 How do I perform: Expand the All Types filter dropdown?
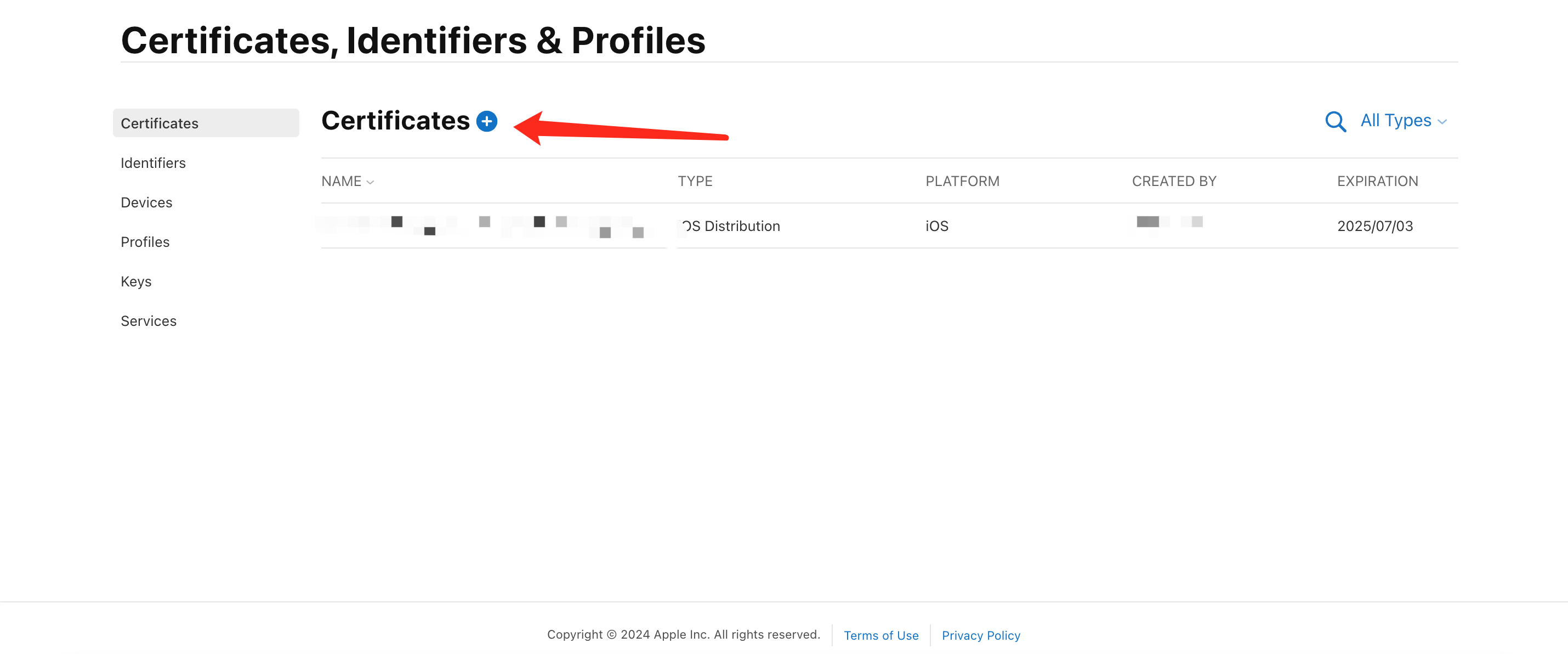pos(1403,121)
